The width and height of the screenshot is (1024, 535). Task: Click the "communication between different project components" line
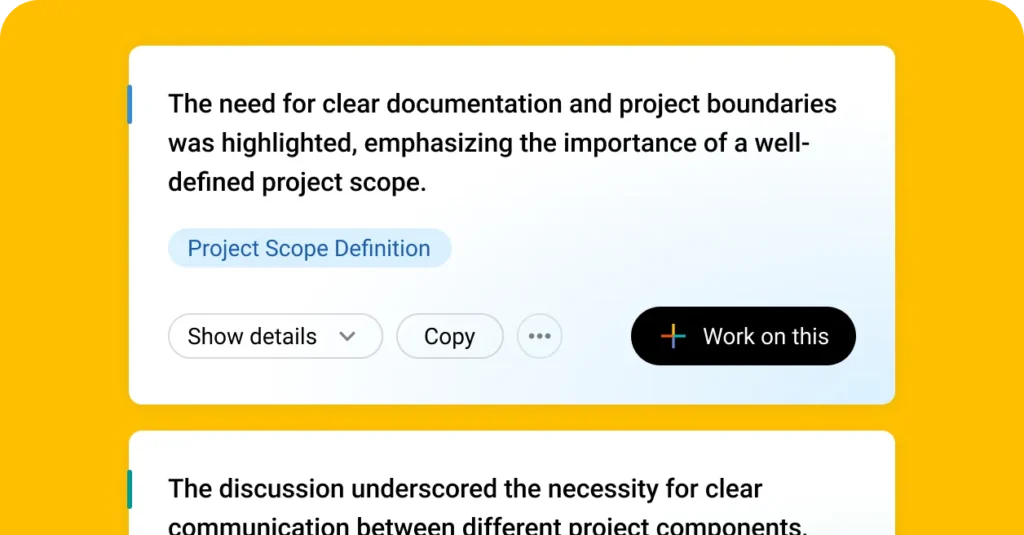(488, 527)
